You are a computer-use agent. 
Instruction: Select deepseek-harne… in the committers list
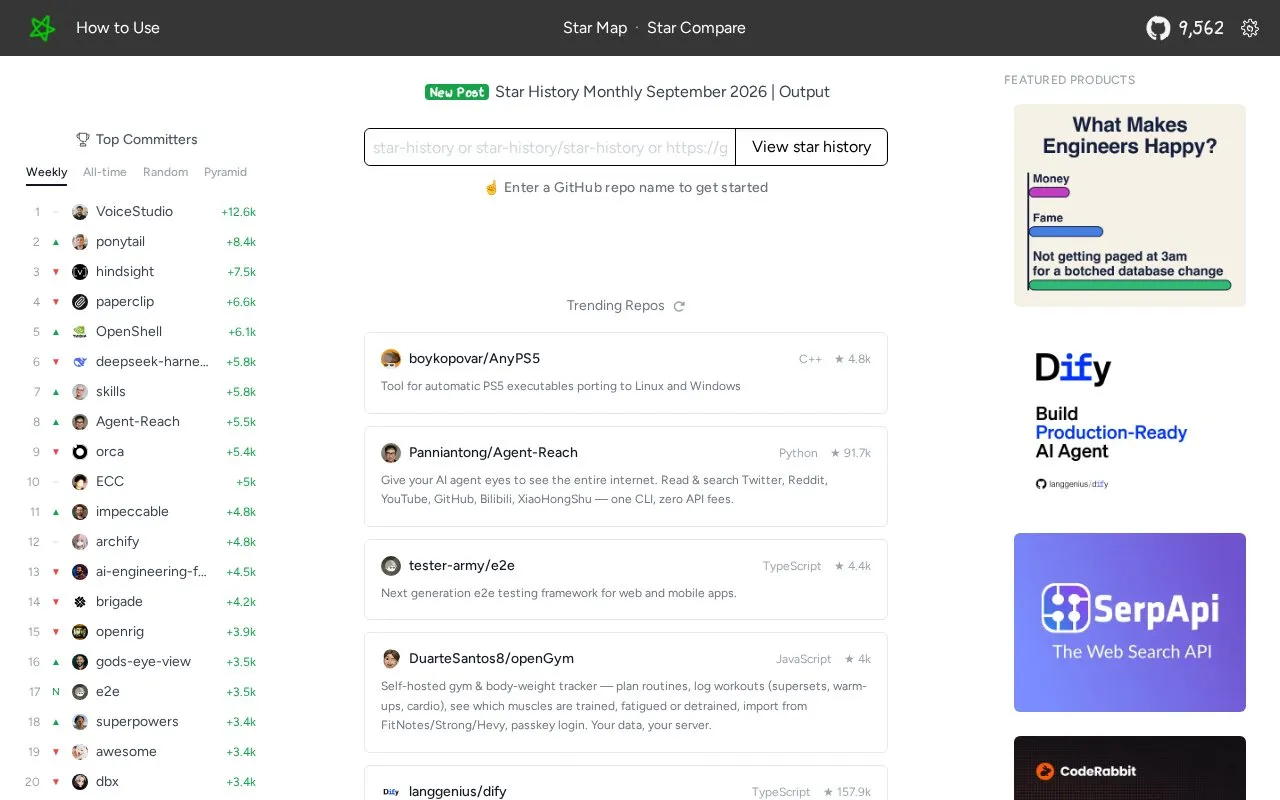point(152,362)
